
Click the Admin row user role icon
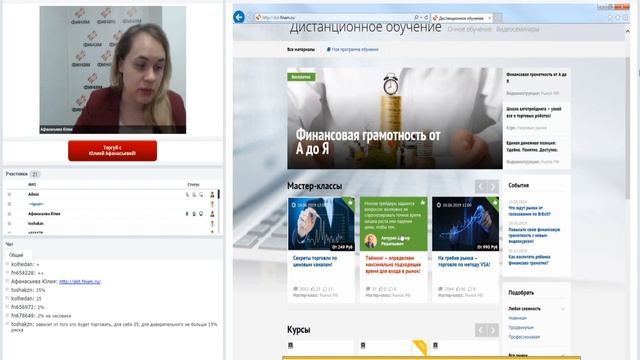coord(212,195)
